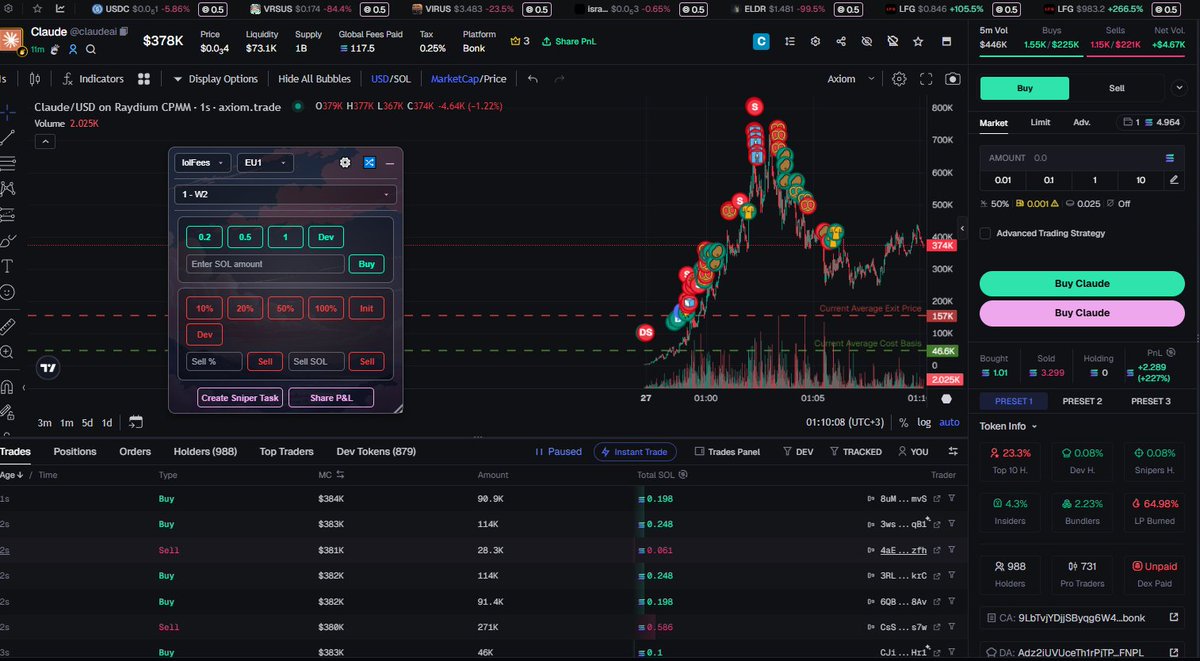
Task: Toggle the DEV trades filter
Action: 797,452
